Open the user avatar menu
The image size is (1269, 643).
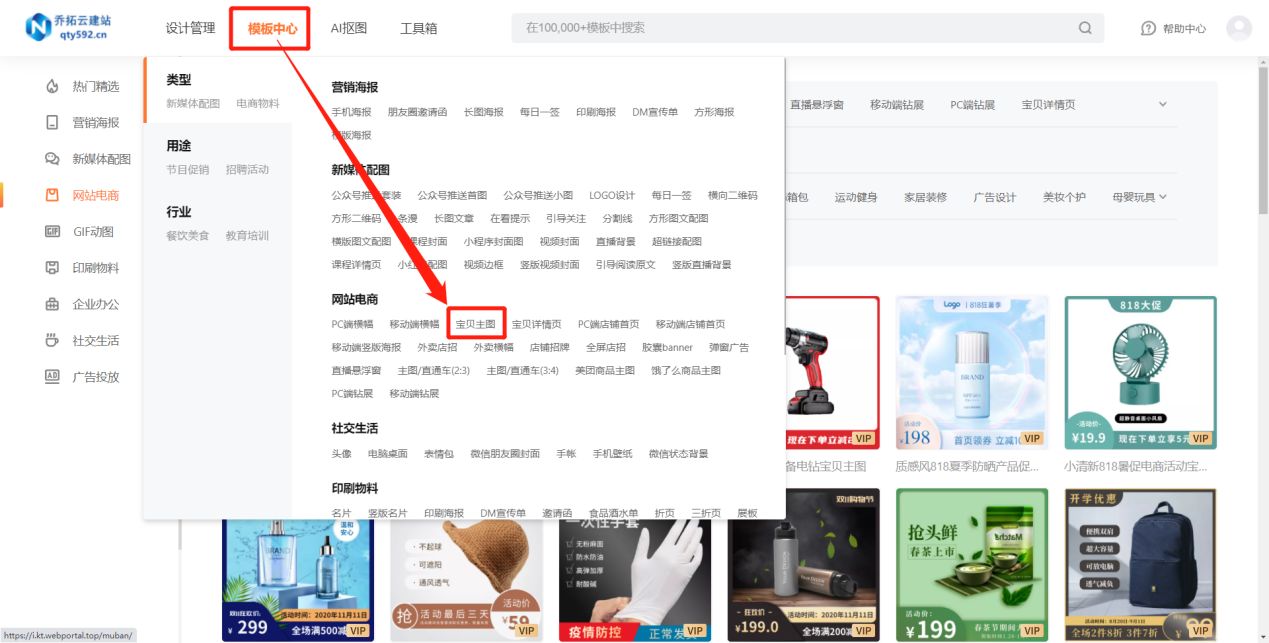pyautogui.click(x=1240, y=28)
